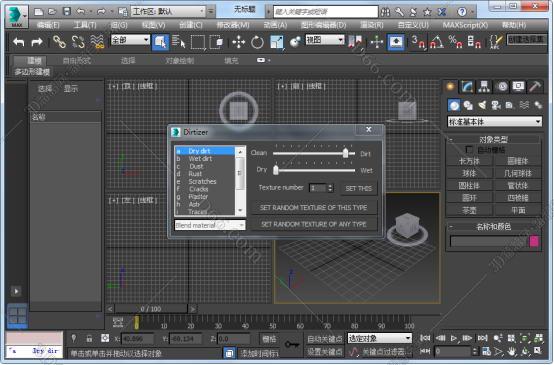
Task: Toggle the Angle Snap button
Action: (x=436, y=42)
